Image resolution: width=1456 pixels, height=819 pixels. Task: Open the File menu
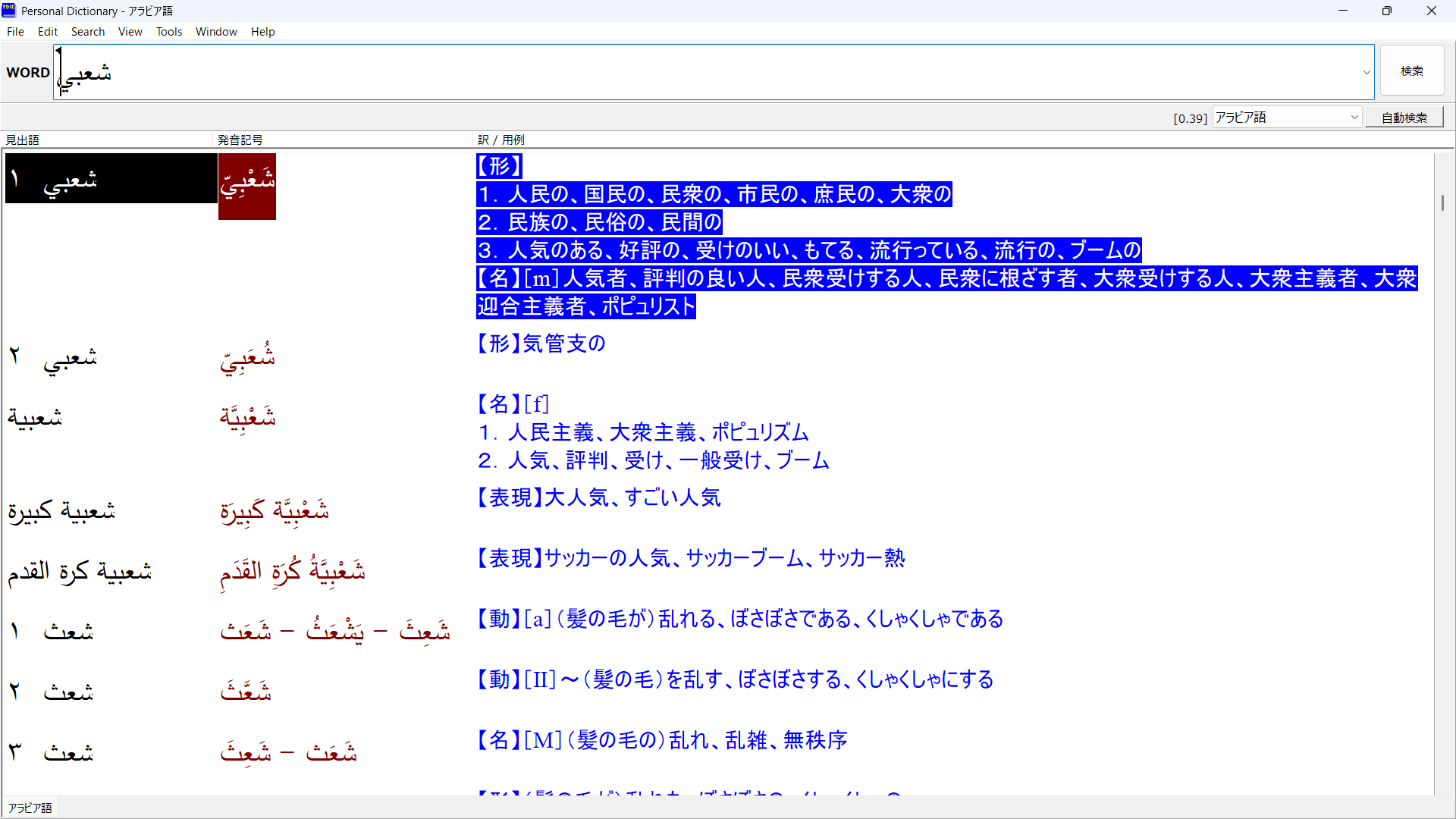point(15,31)
